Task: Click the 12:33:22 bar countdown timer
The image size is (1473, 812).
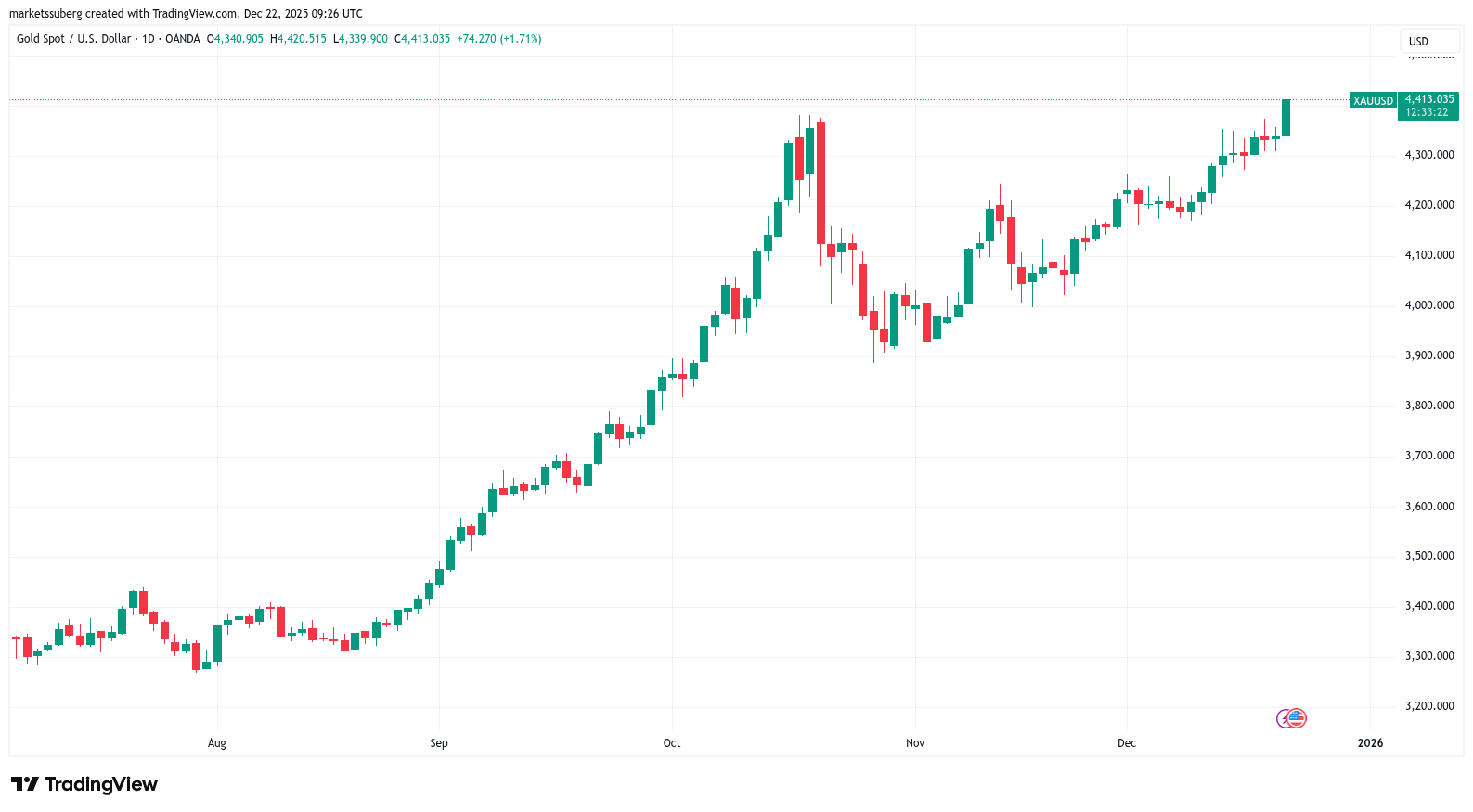Action: [1427, 112]
